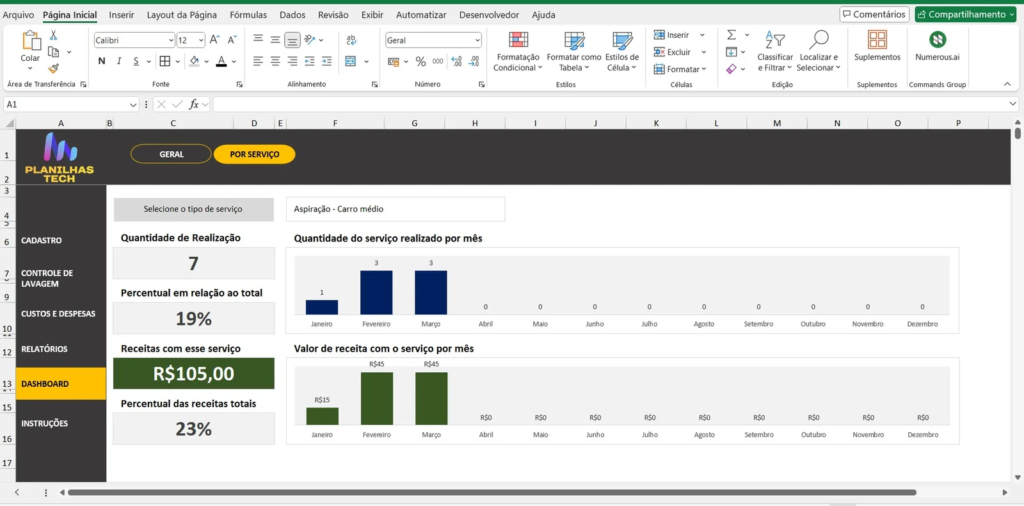1024x506 pixels.
Task: Click the Cut scissors icon
Action: (53, 35)
